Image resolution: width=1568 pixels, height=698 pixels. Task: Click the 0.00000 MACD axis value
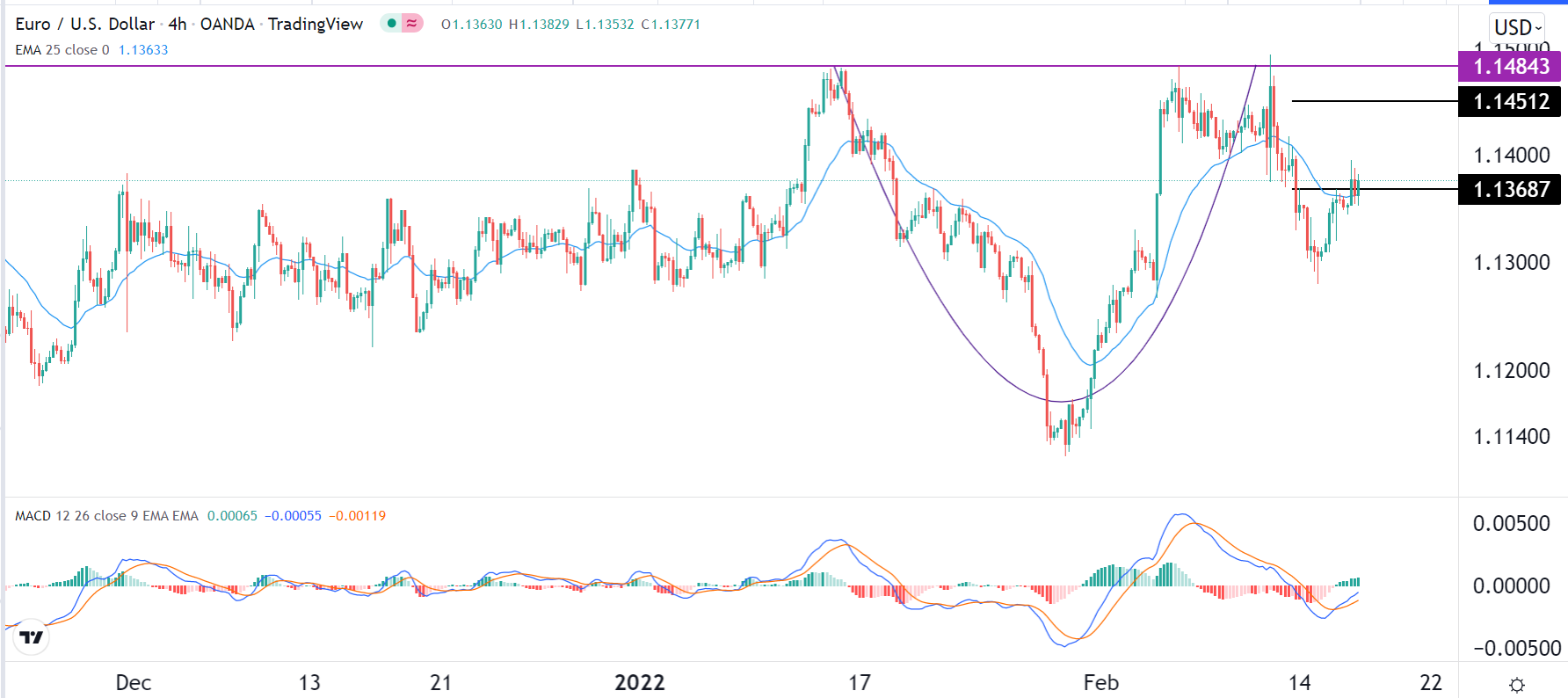click(1512, 586)
